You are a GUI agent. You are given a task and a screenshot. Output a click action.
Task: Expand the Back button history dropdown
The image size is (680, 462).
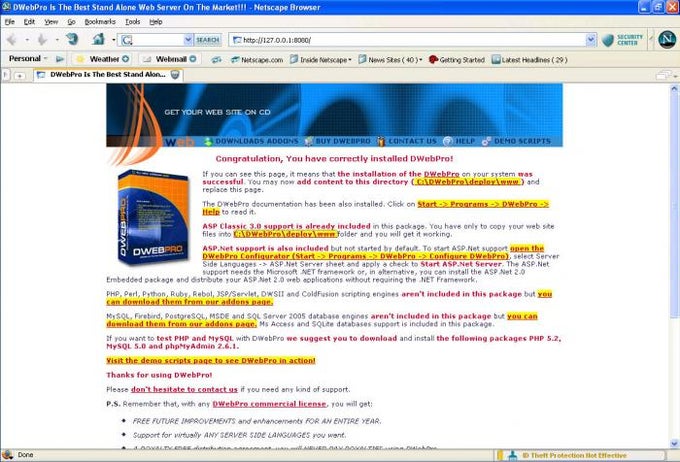click(x=27, y=40)
